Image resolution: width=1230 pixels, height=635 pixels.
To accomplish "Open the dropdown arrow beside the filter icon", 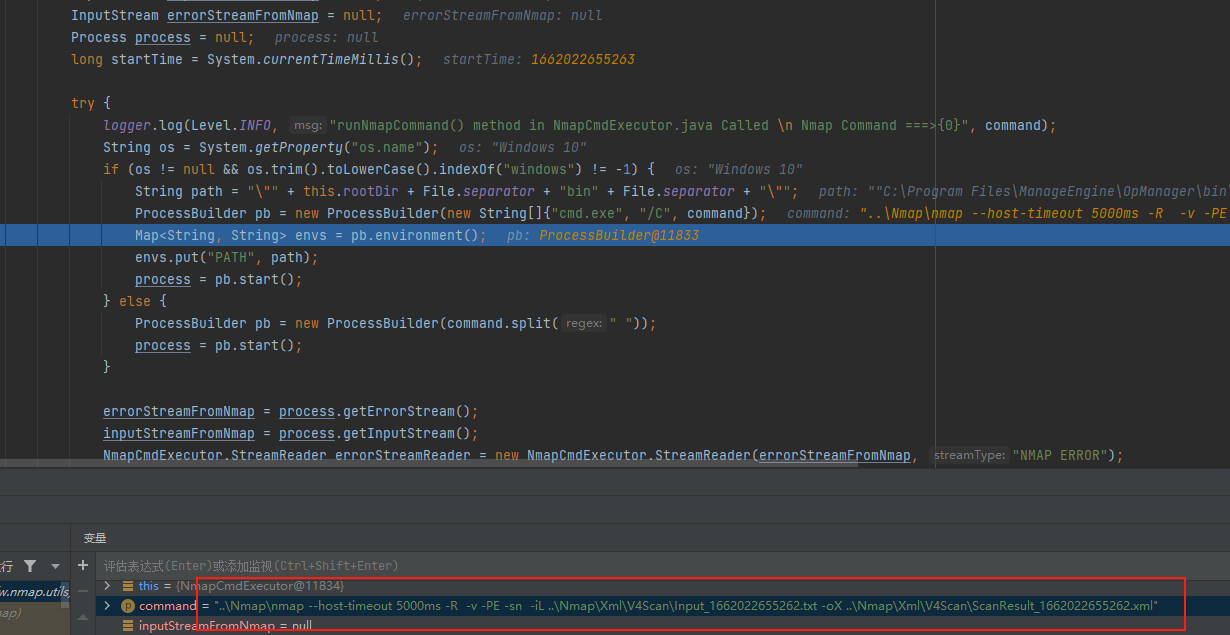I will coord(55,566).
